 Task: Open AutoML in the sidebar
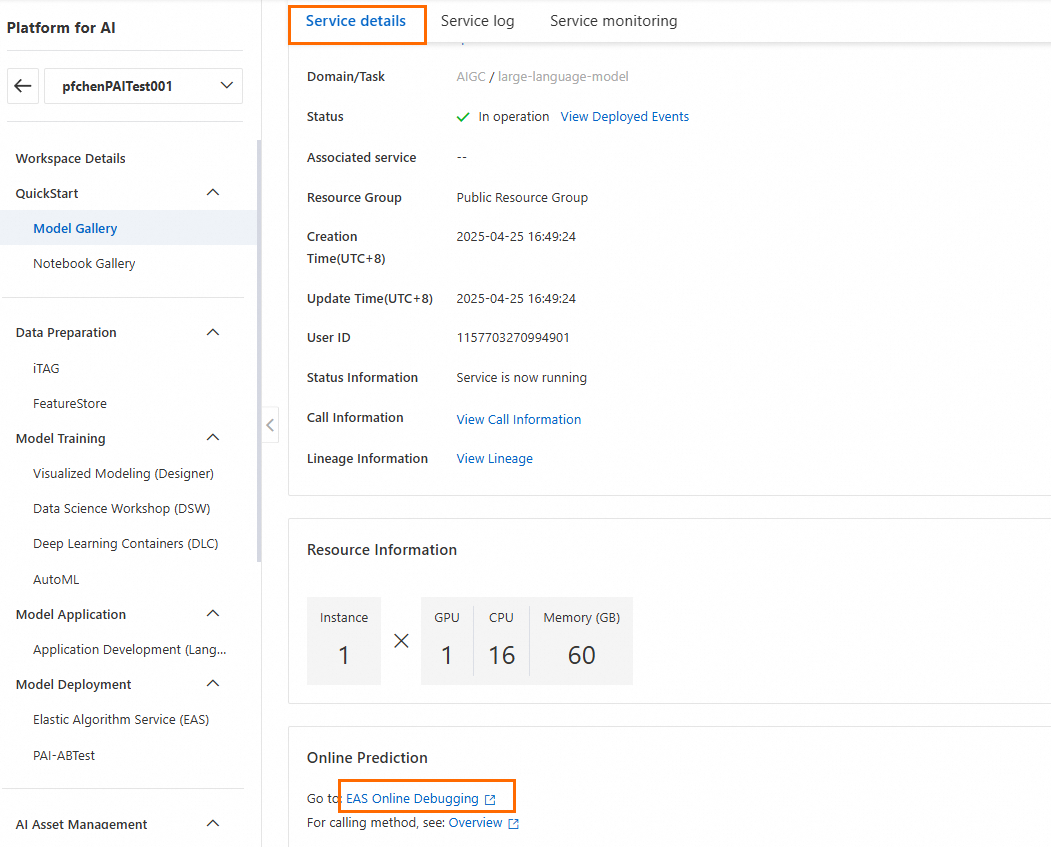pyautogui.click(x=56, y=580)
